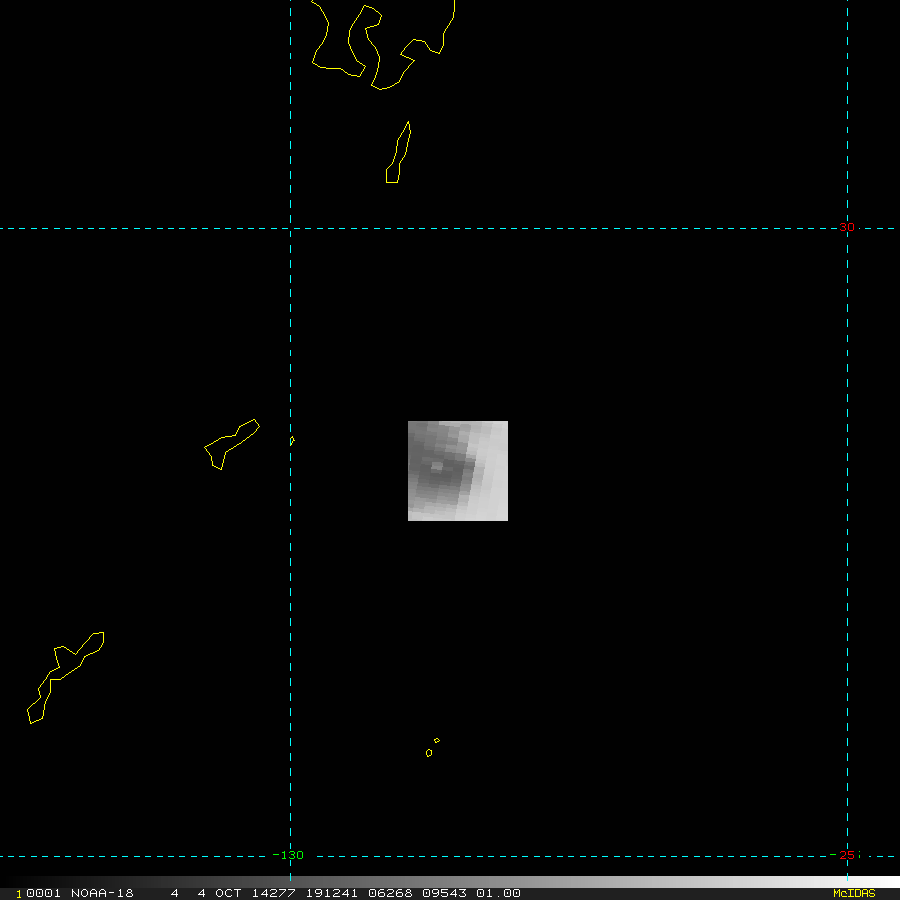Click the 191241 time stamp
This screenshot has width=900, height=900.
point(332,893)
